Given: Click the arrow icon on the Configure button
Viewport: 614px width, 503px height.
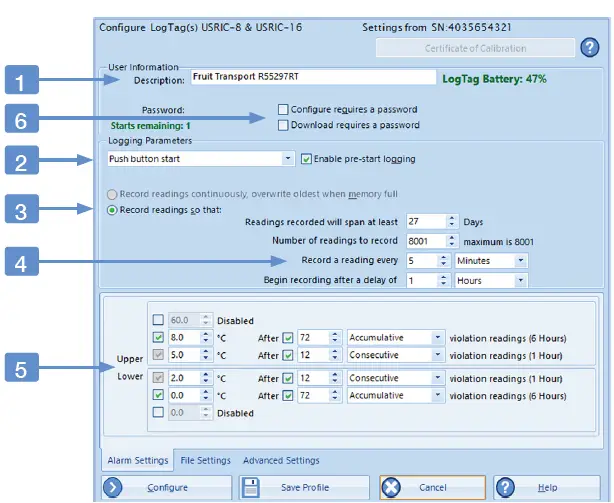Looking at the screenshot, I should point(113,487).
